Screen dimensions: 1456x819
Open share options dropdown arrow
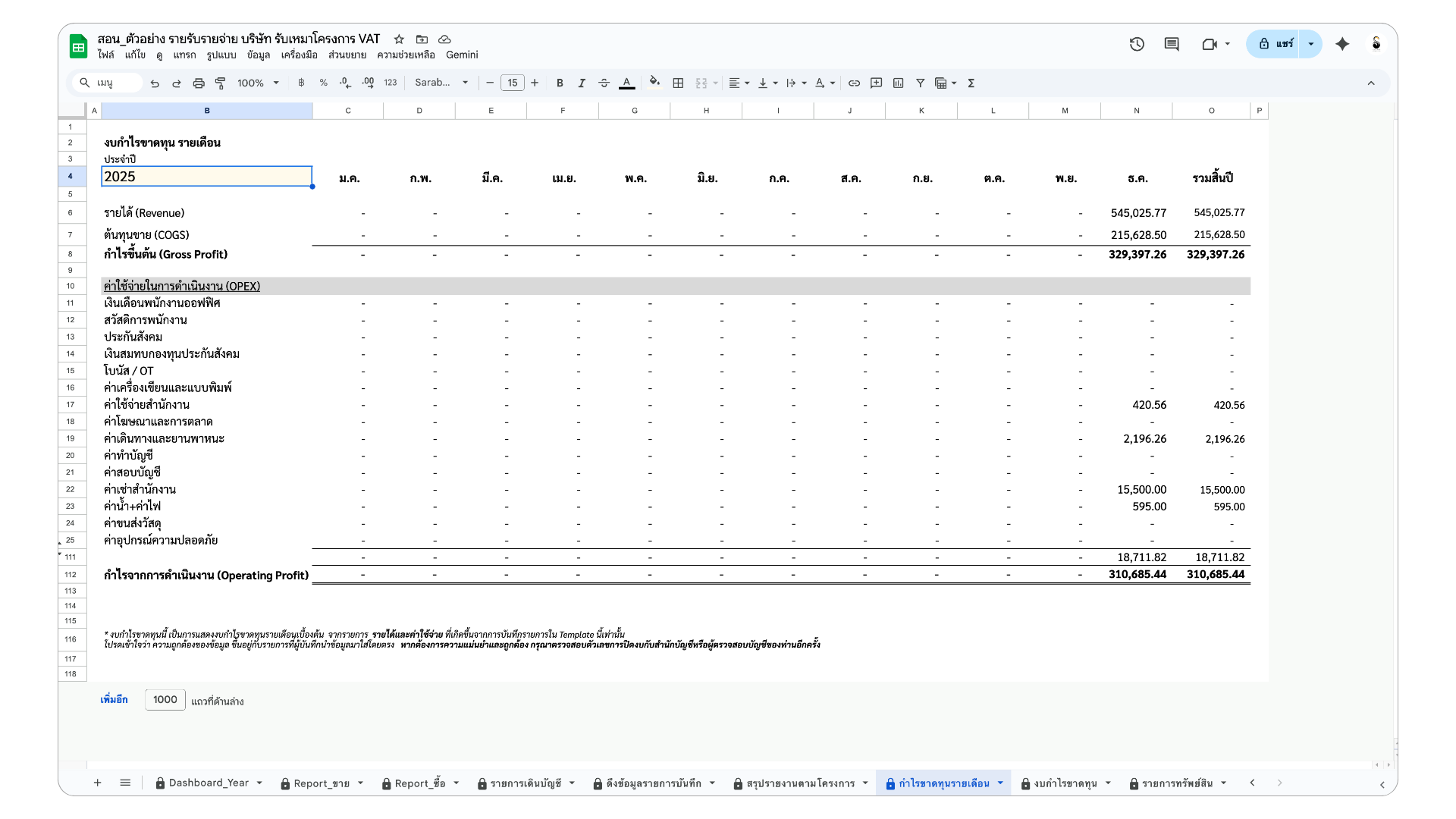pyautogui.click(x=1311, y=44)
